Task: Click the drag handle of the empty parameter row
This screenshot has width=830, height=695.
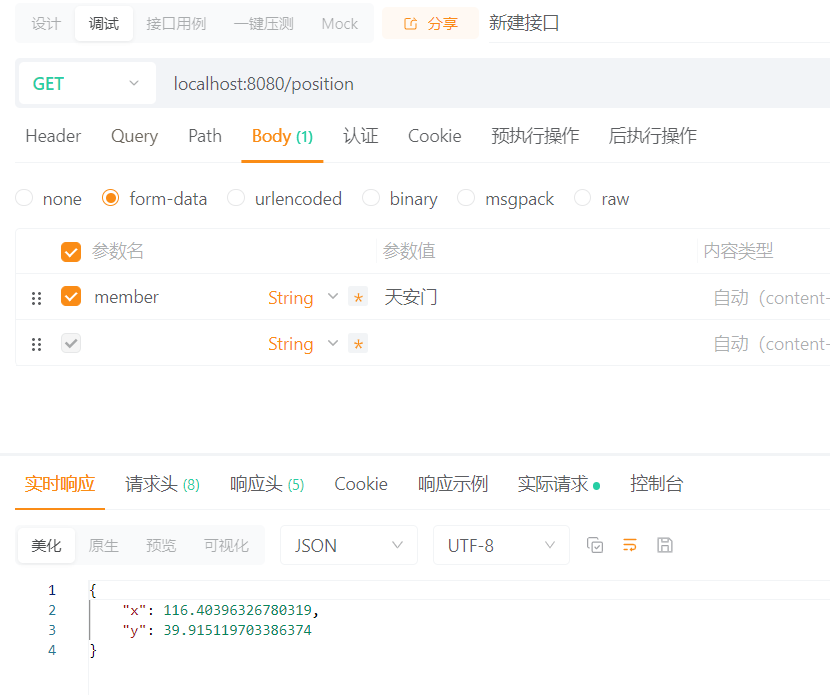Action: click(x=37, y=344)
